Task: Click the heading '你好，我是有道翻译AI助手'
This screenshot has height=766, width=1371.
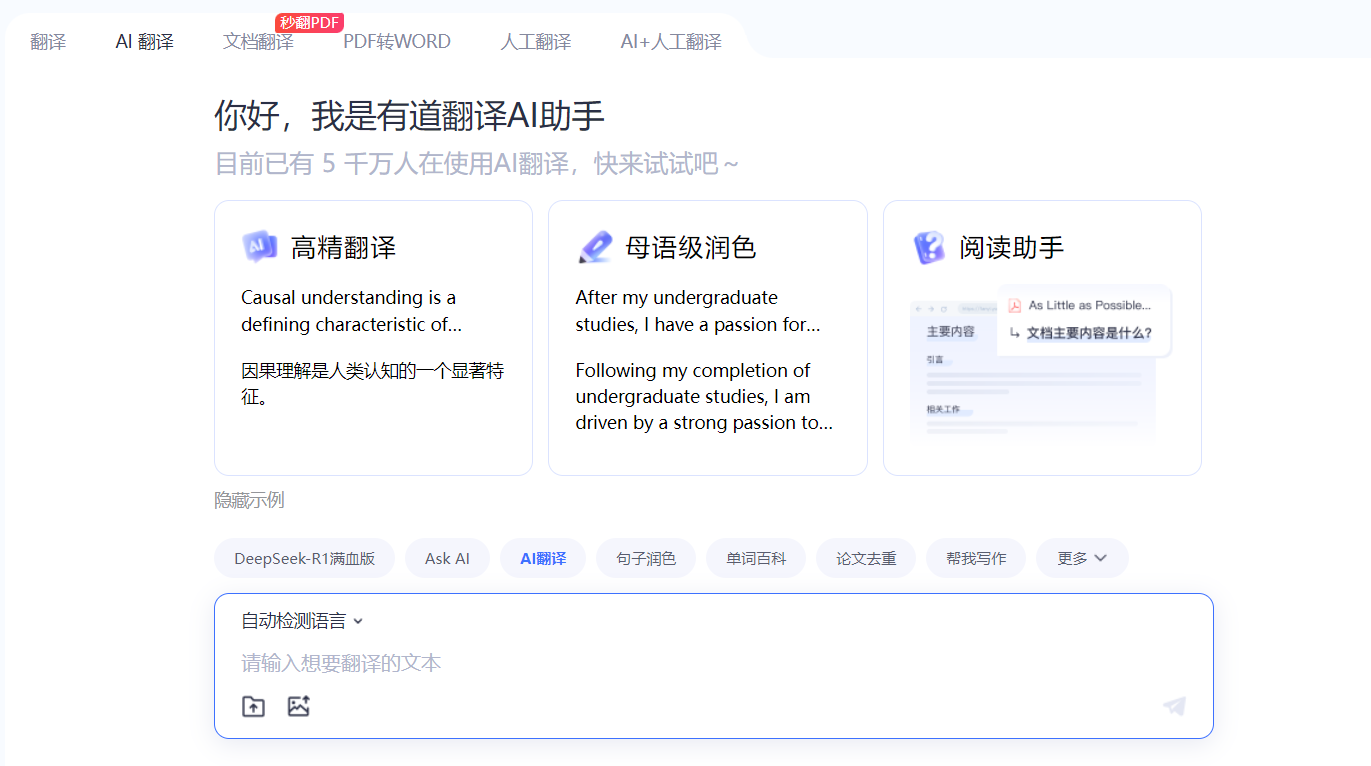Action: click(410, 116)
